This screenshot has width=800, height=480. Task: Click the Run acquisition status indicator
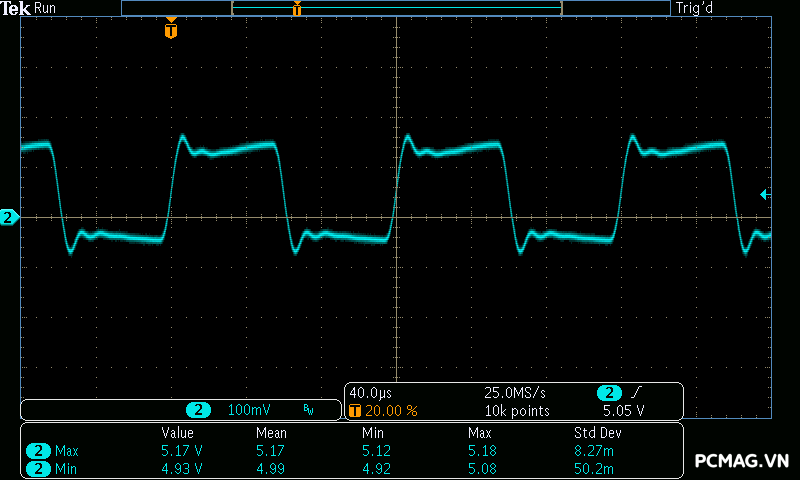coord(46,8)
